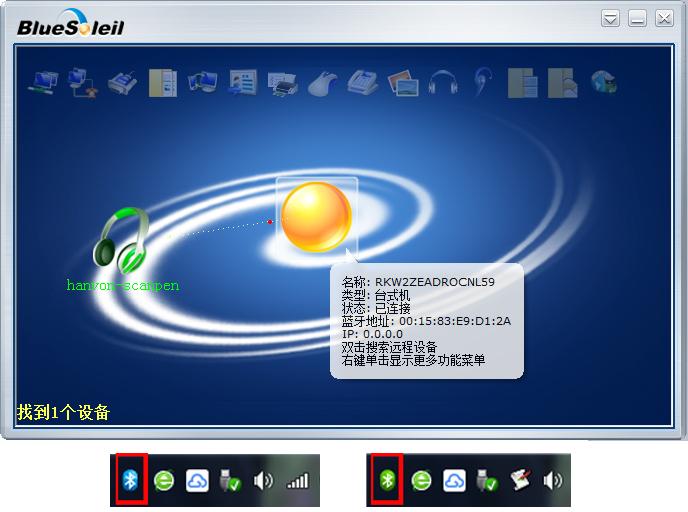The width and height of the screenshot is (688, 512).
Task: Click the 状态: 已连接 tooltip line
Action: click(376, 308)
